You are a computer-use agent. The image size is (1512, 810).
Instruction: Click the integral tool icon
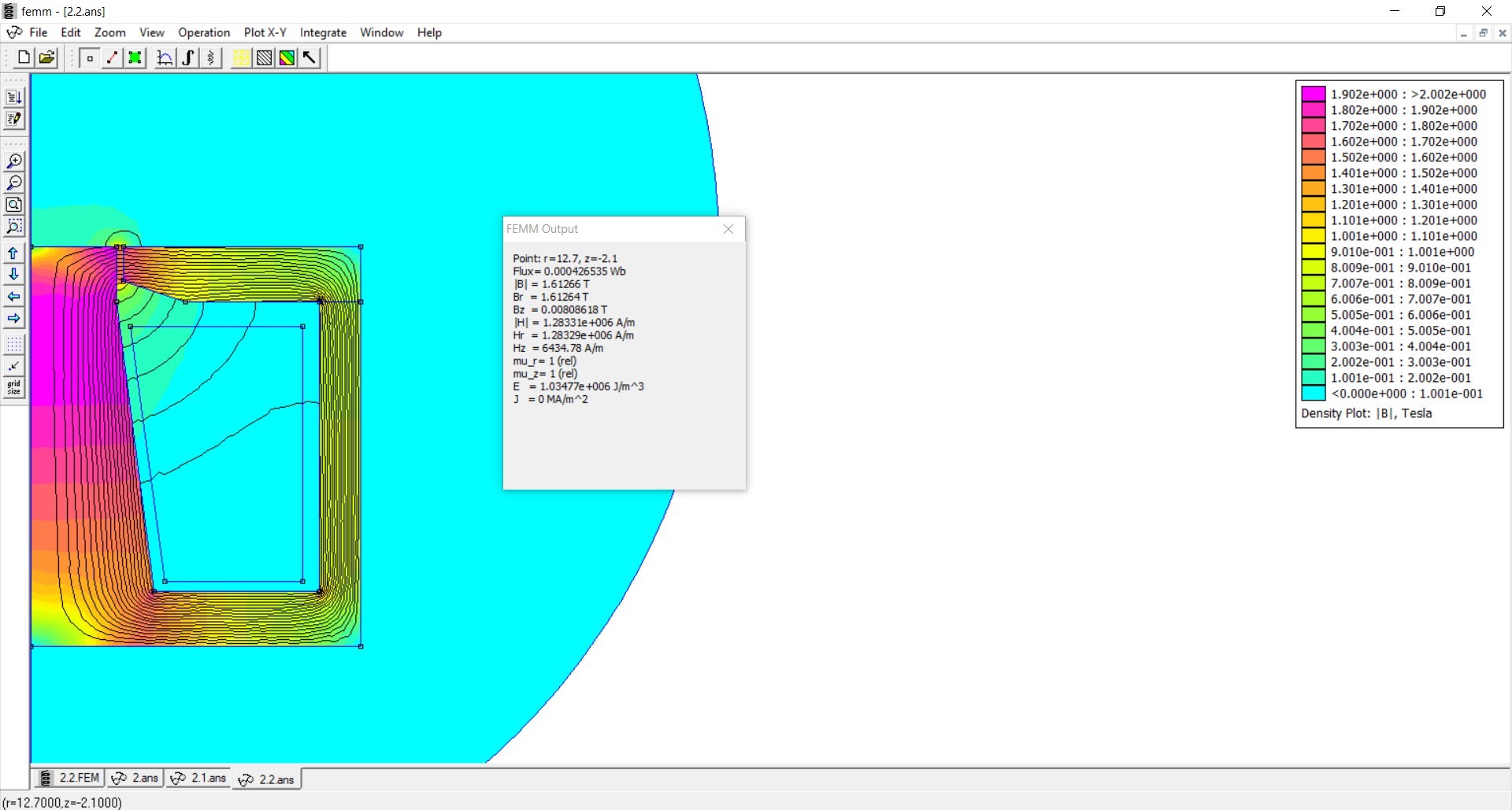(x=188, y=57)
